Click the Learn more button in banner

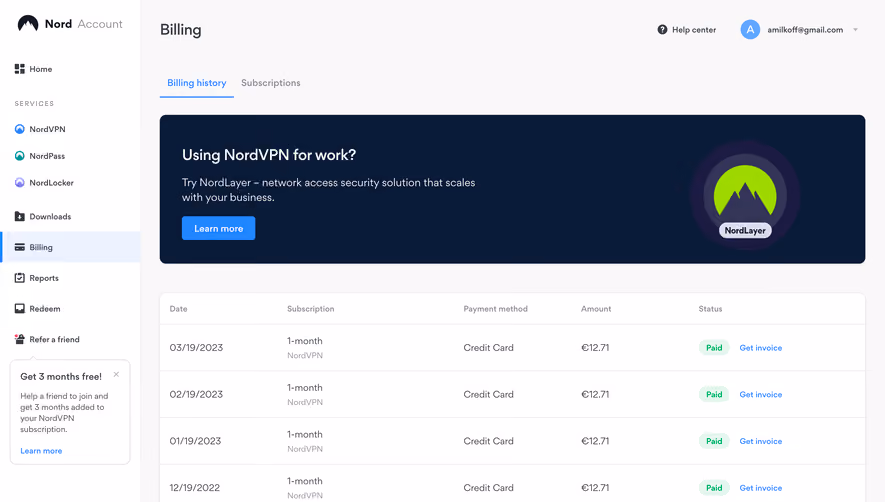[218, 228]
